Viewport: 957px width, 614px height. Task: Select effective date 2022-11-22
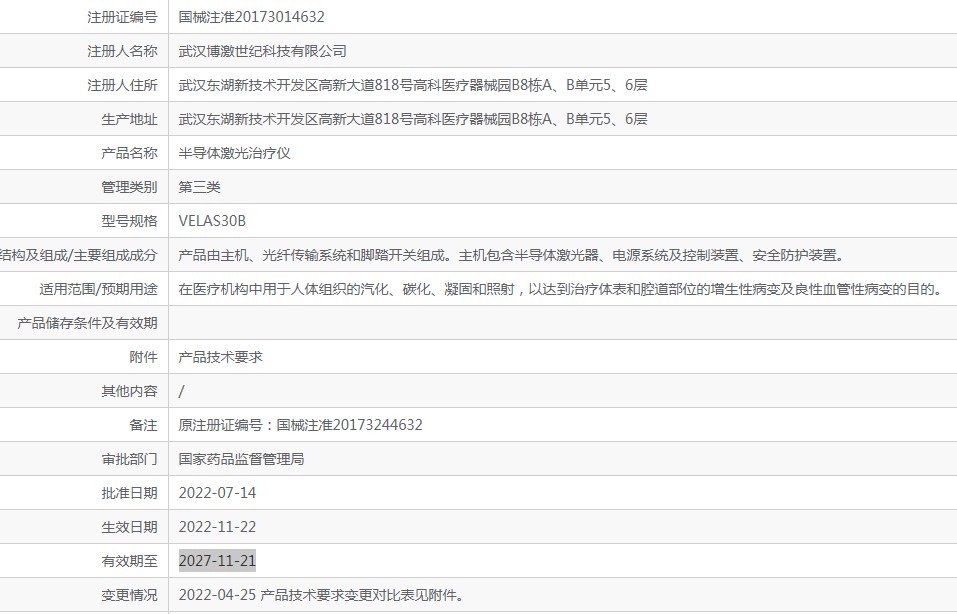[x=217, y=527]
